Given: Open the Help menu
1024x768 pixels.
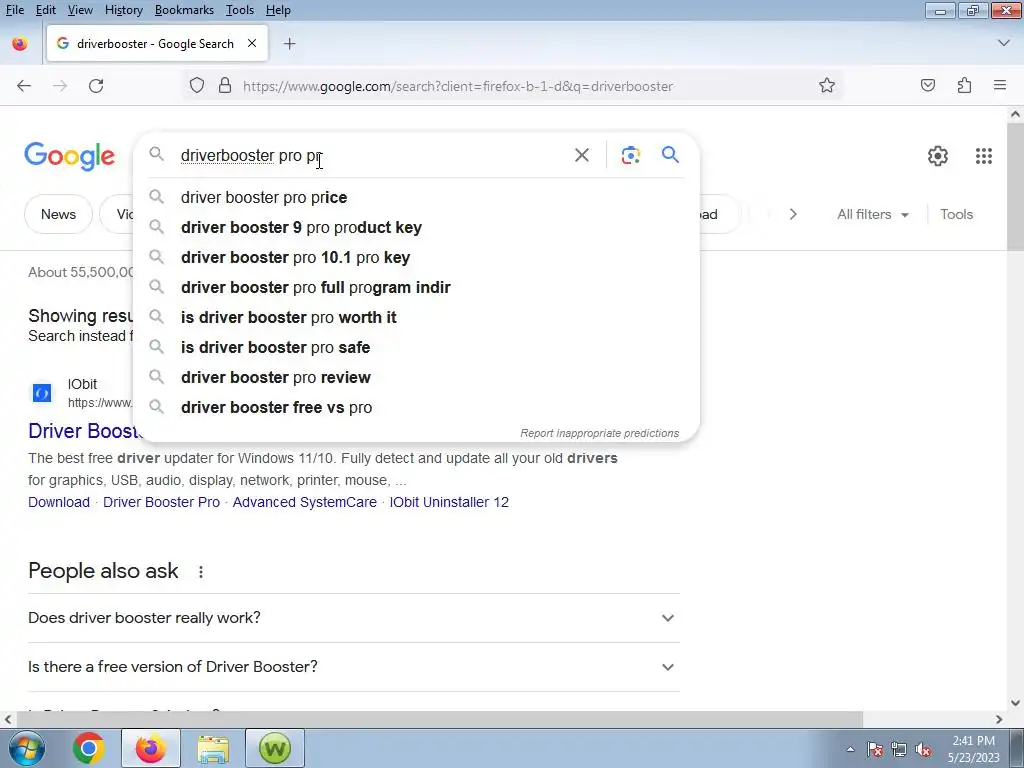Looking at the screenshot, I should coord(278,10).
